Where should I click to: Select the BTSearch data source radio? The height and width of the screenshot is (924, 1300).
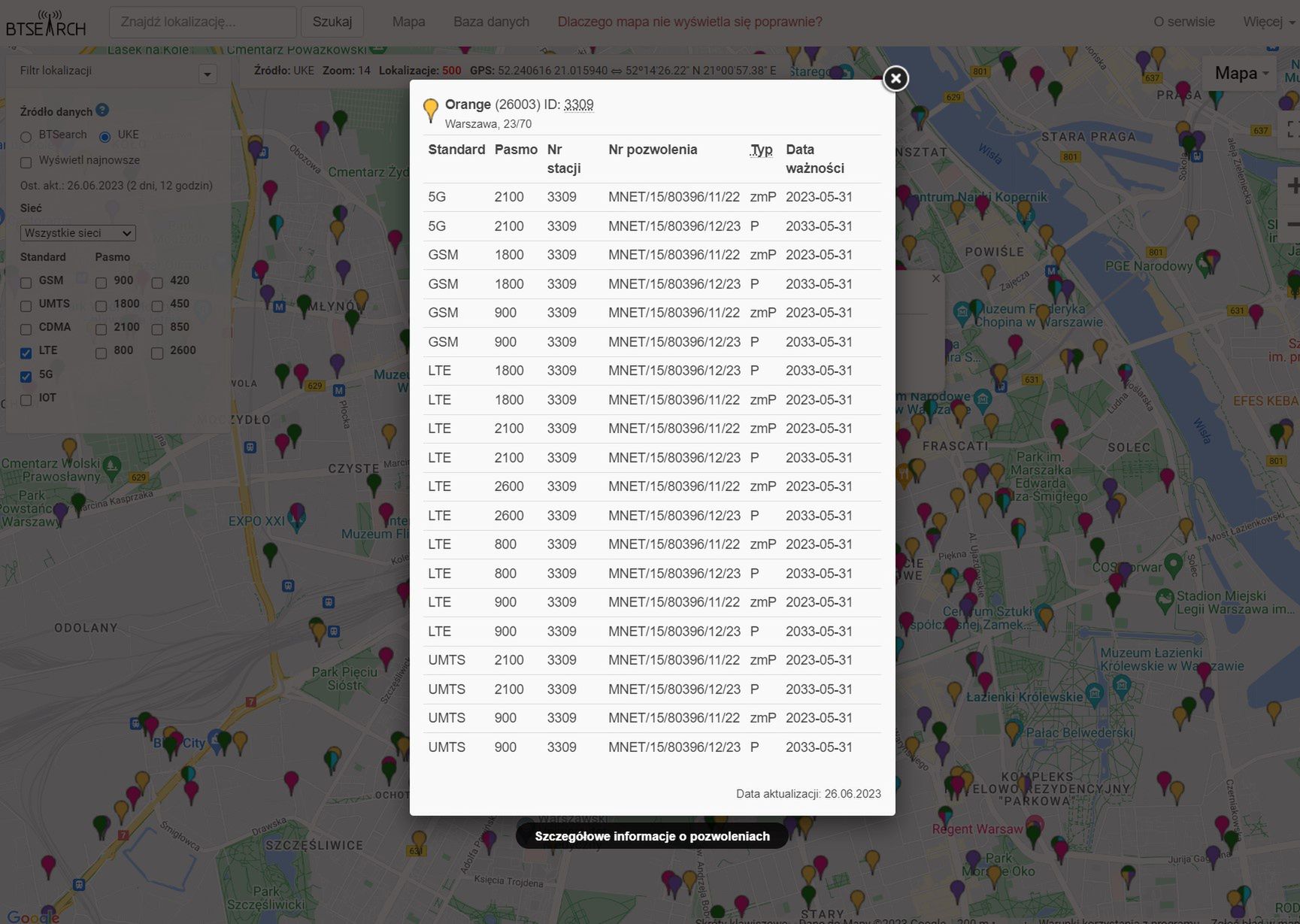click(x=26, y=137)
